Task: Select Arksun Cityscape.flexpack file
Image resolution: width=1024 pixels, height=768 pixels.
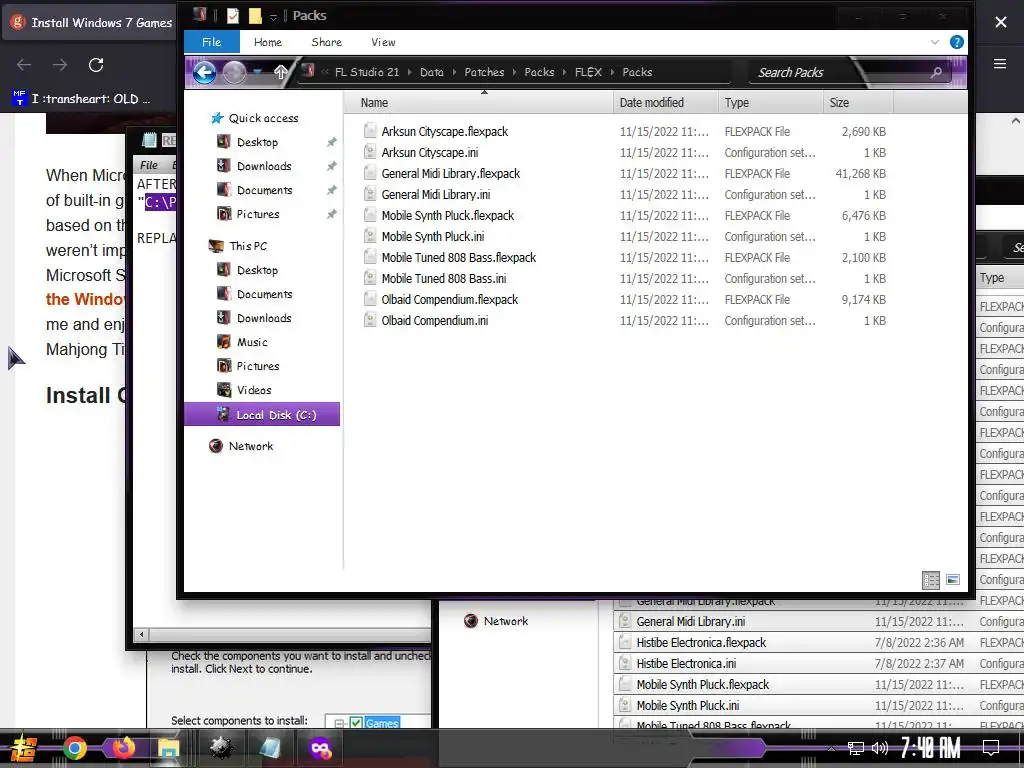Action: (x=444, y=131)
